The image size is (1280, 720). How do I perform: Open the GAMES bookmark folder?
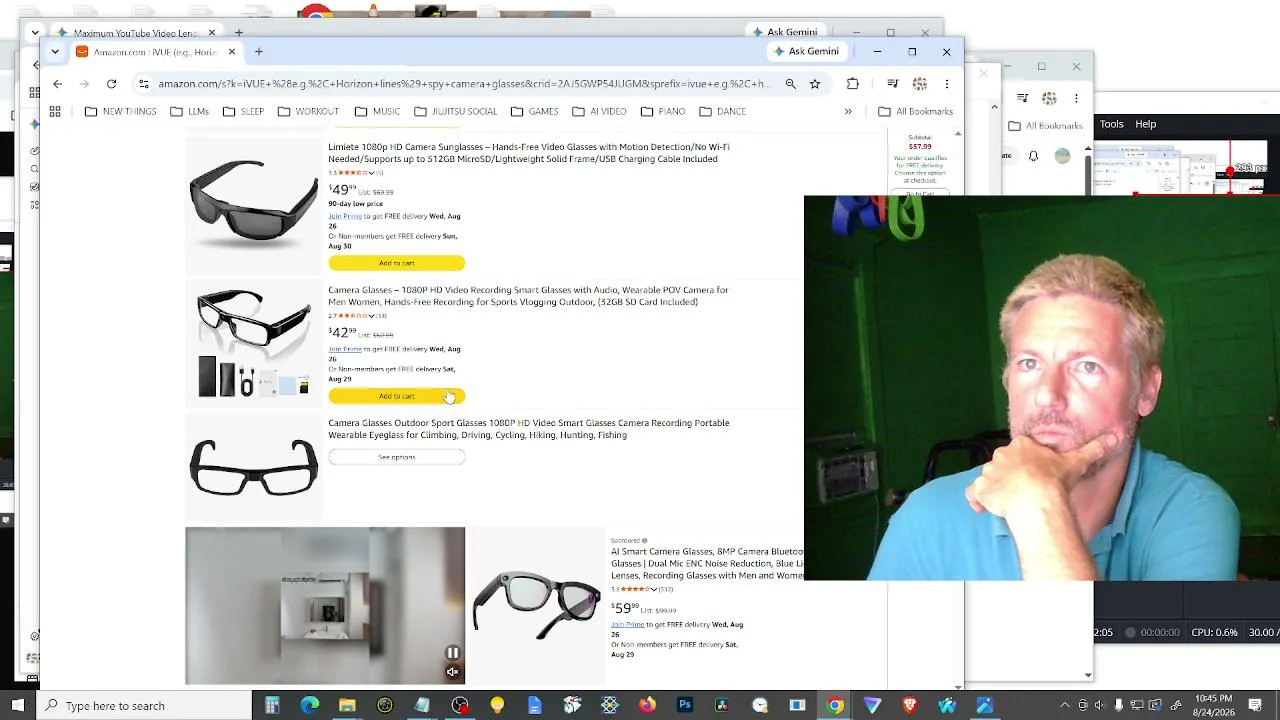[x=534, y=111]
